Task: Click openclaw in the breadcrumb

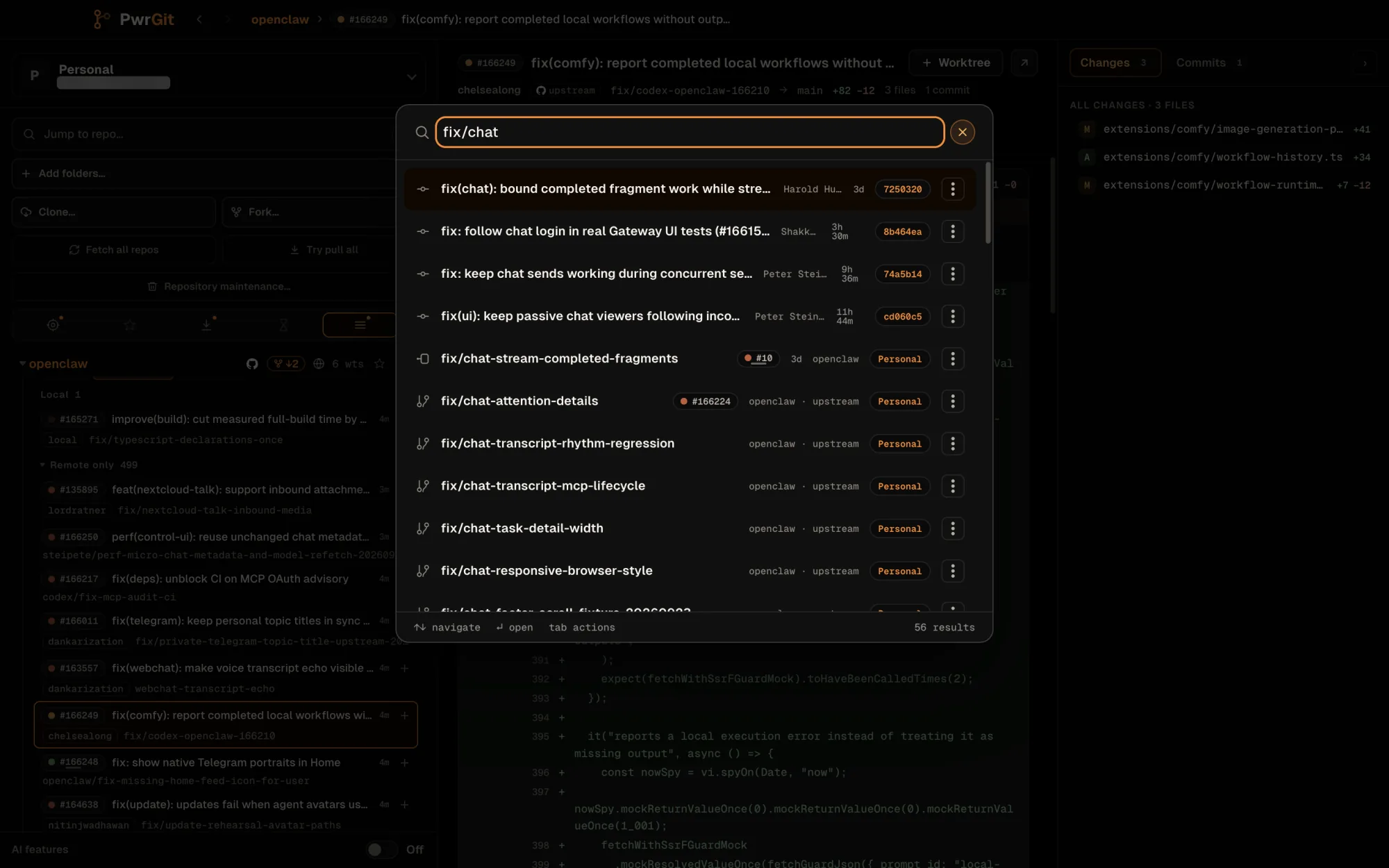Action: pos(280,19)
